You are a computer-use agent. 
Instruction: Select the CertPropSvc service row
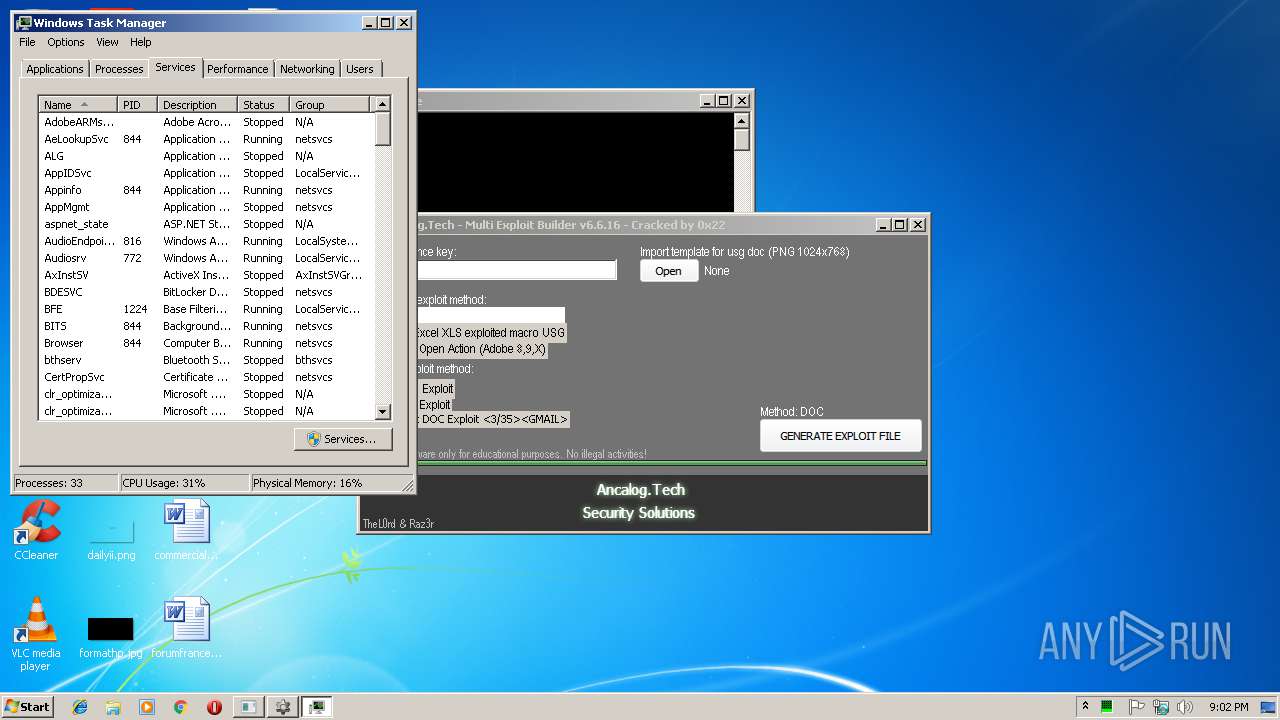pos(206,377)
